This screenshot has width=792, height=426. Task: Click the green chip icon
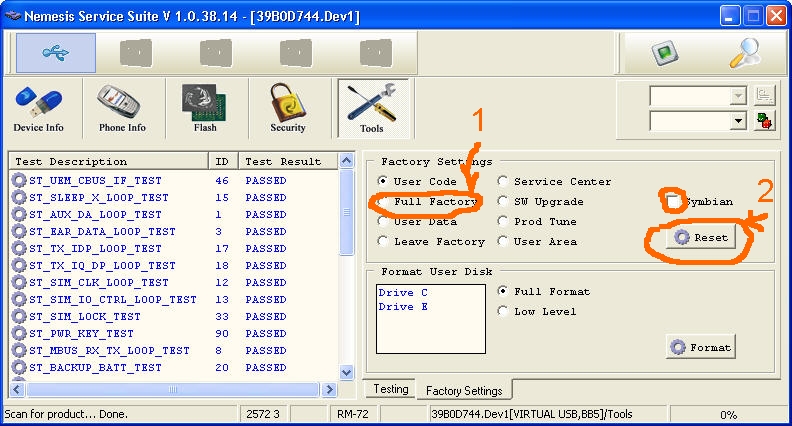pyautogui.click(x=664, y=53)
